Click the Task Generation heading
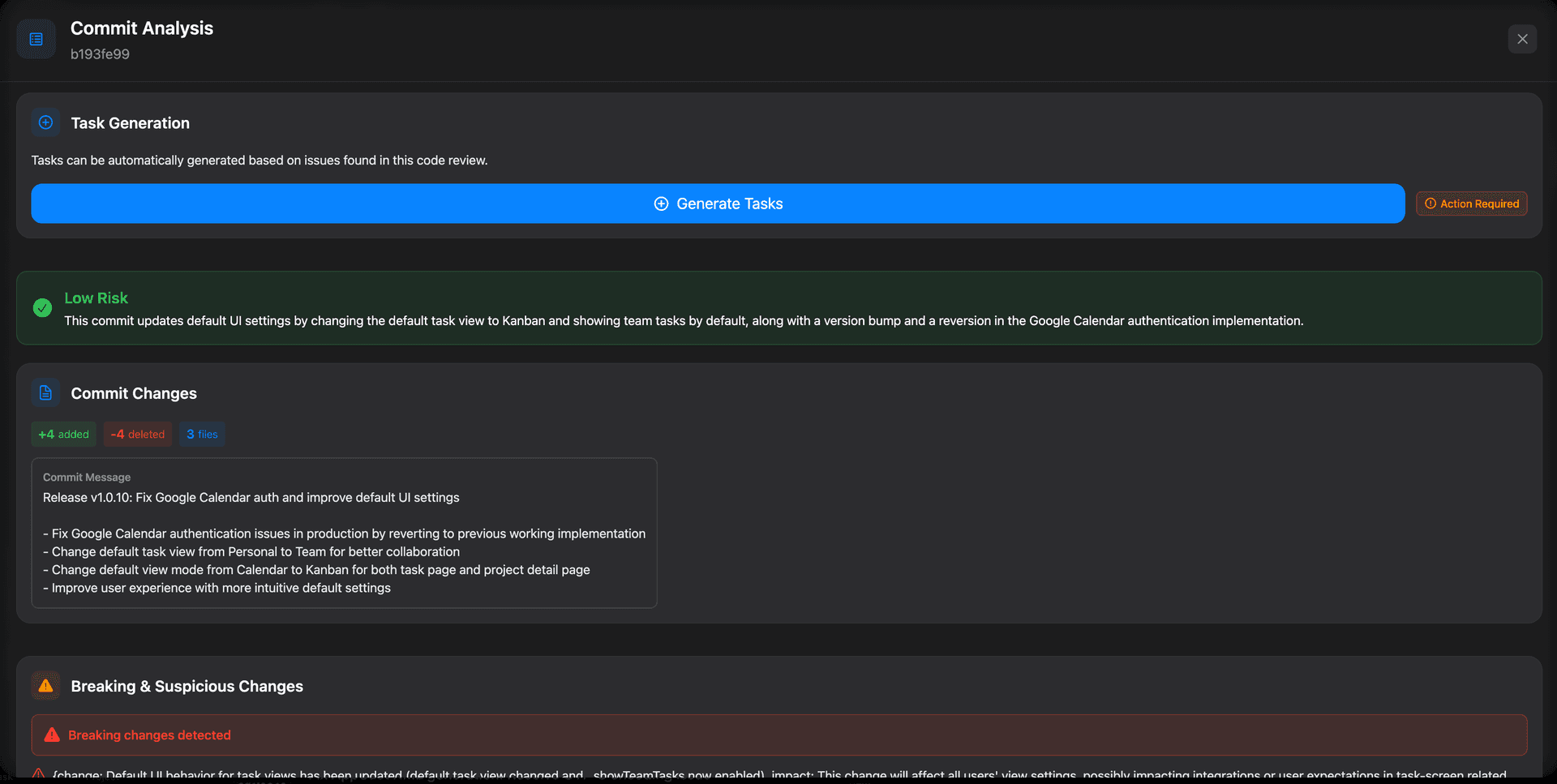1557x784 pixels. (x=131, y=123)
